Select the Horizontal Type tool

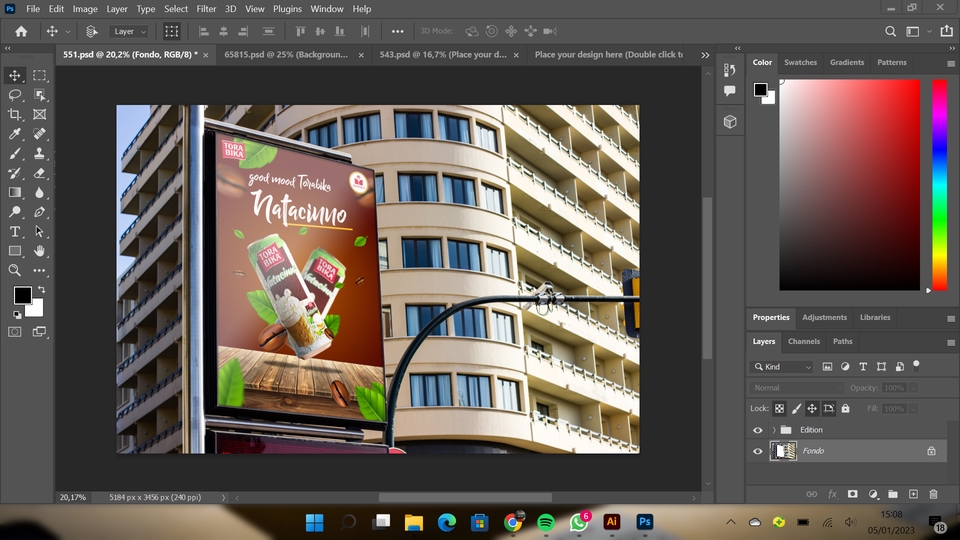15,231
